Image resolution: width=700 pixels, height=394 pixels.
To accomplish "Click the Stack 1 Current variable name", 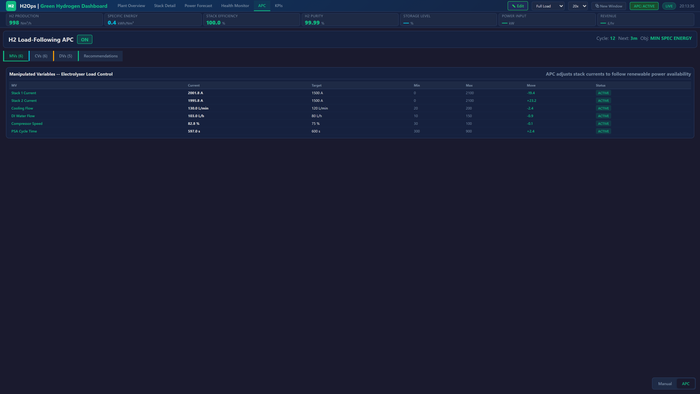I will (x=24, y=93).
